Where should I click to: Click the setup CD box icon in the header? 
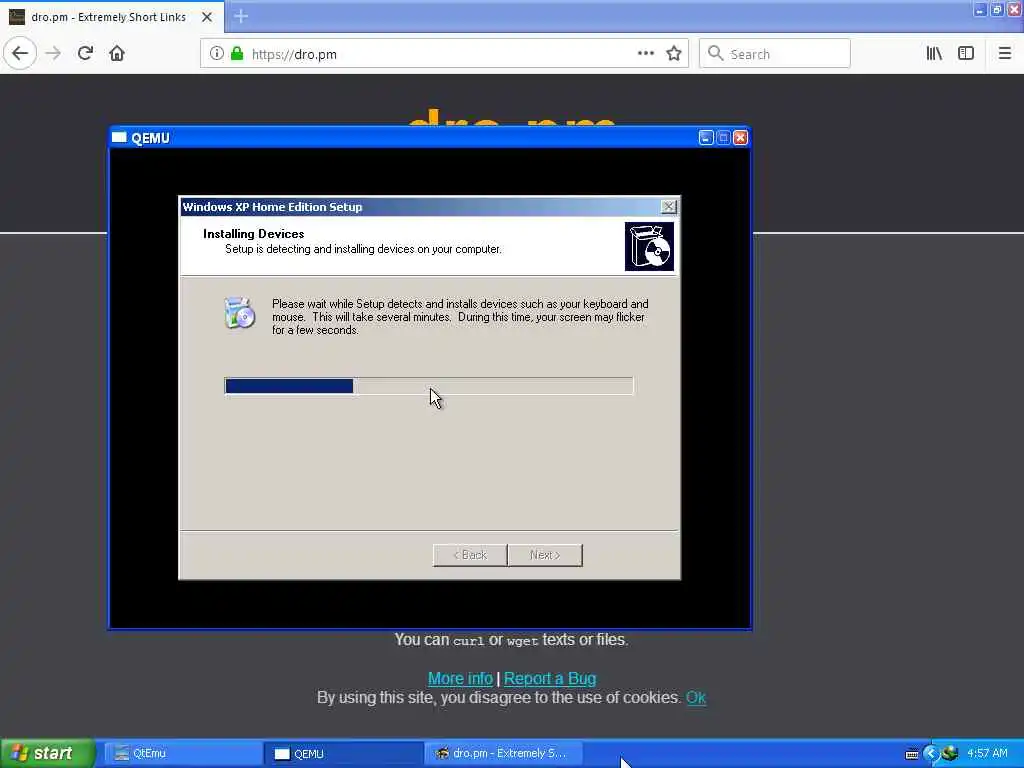point(649,246)
